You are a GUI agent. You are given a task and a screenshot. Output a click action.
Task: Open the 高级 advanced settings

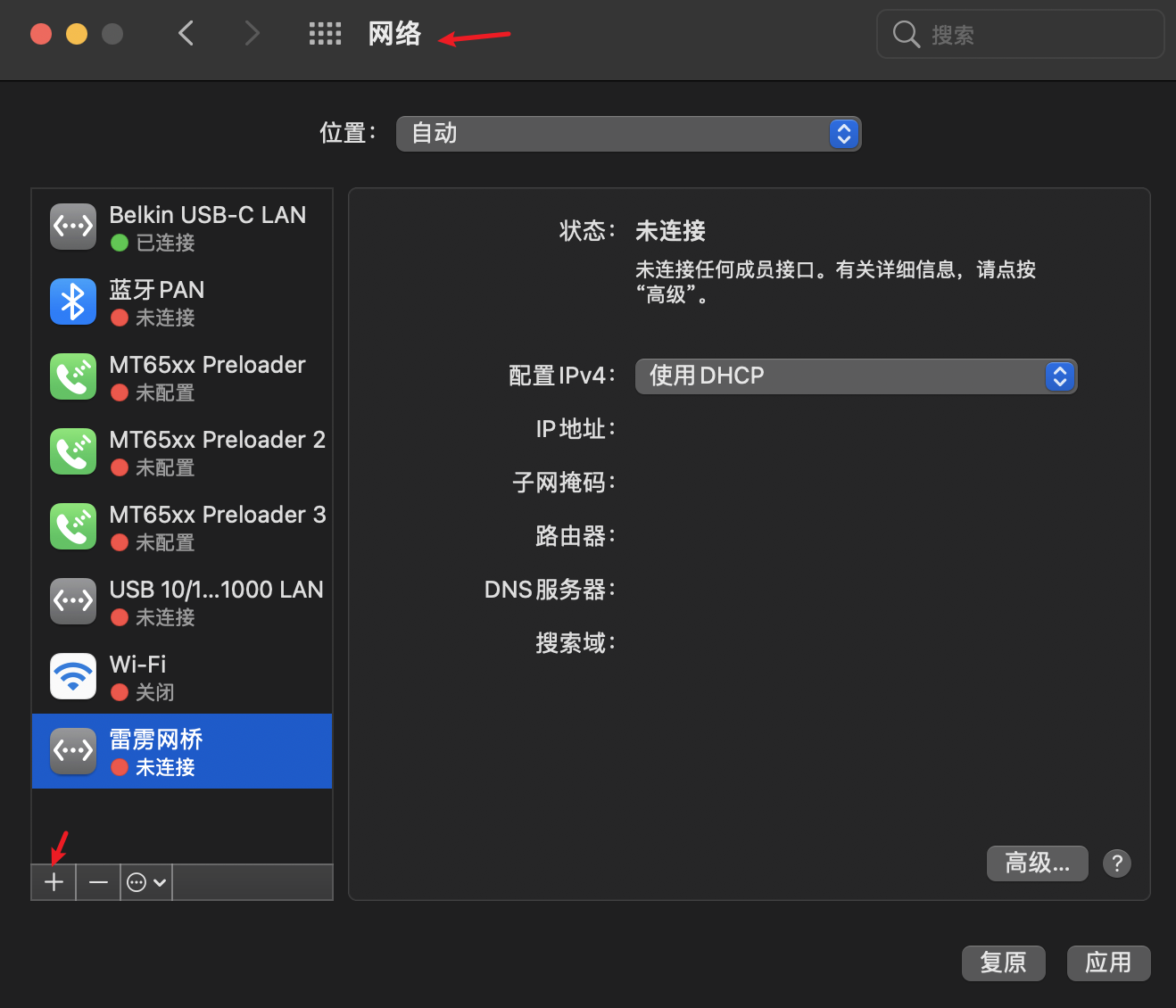tap(1036, 863)
